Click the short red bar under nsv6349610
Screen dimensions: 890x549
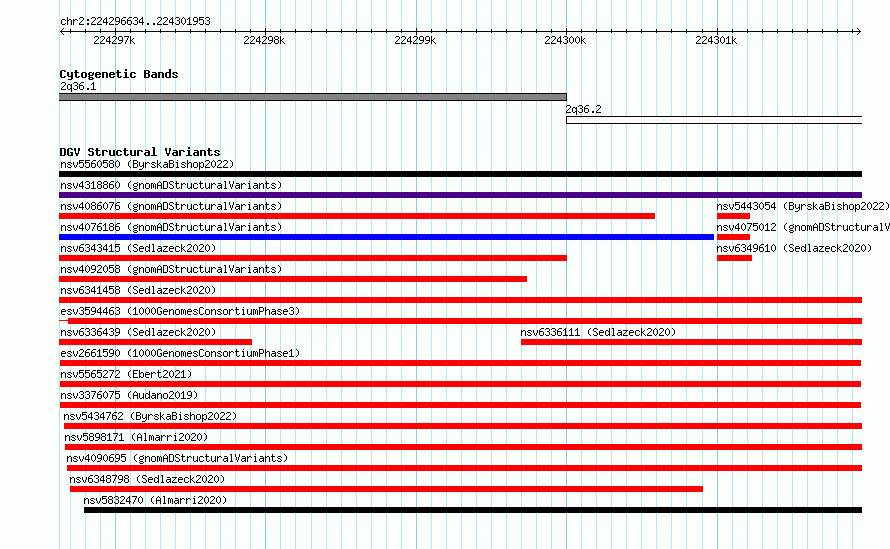(734, 258)
